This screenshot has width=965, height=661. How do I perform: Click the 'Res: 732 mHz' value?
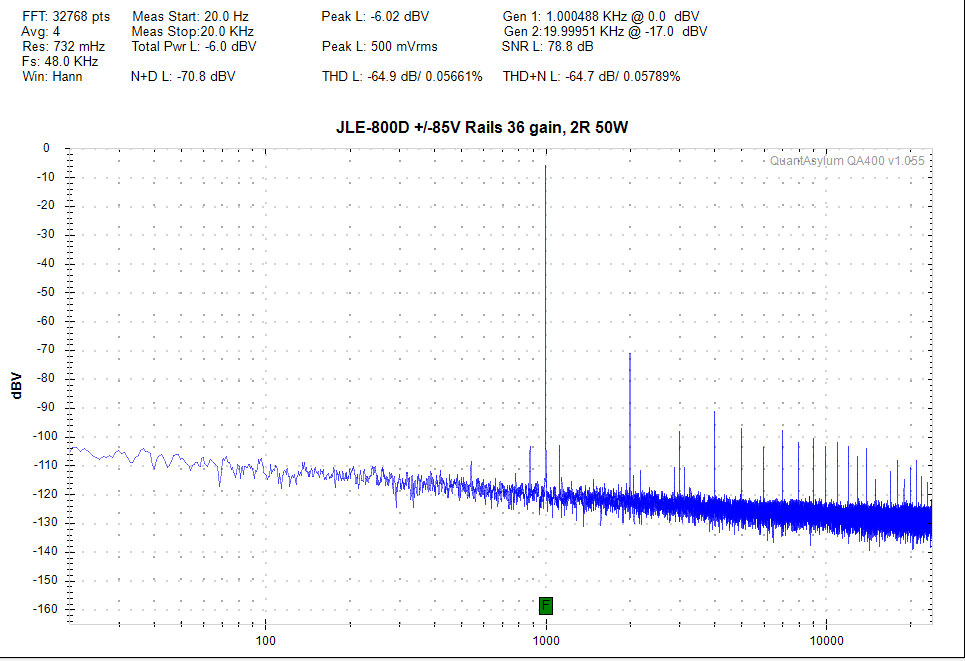pyautogui.click(x=63, y=46)
